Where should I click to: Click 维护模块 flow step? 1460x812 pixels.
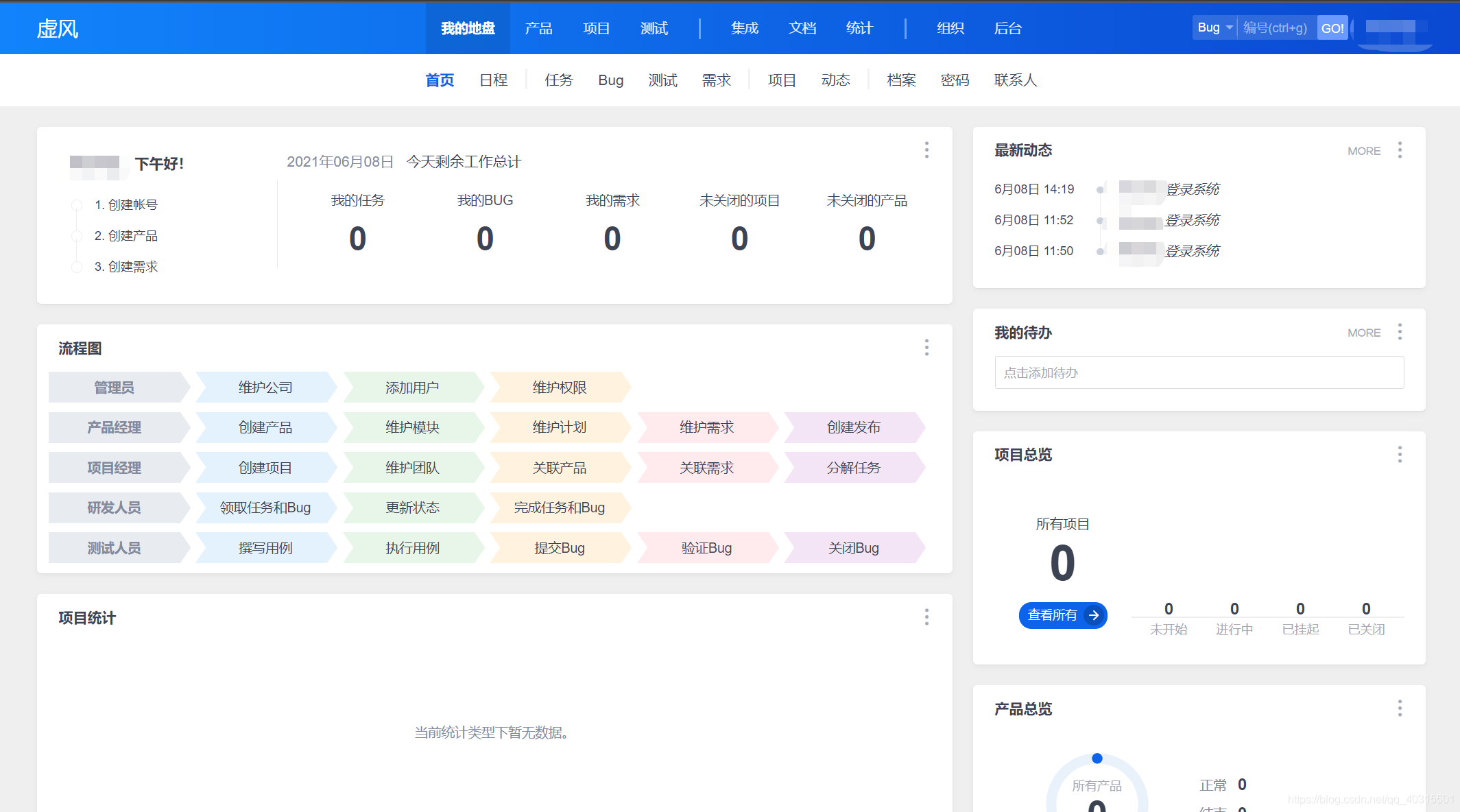[x=413, y=427]
